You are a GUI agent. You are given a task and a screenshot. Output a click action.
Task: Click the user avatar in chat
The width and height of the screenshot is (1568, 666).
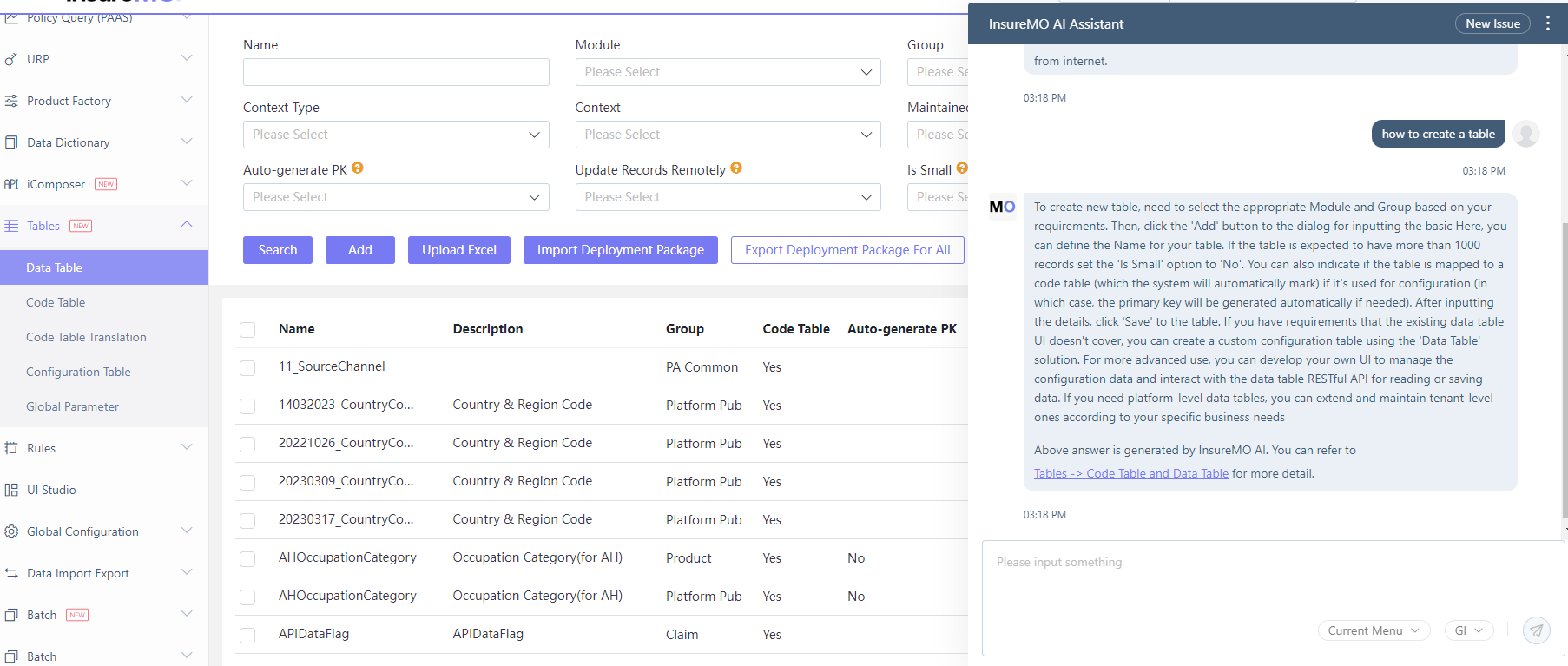pyautogui.click(x=1525, y=134)
